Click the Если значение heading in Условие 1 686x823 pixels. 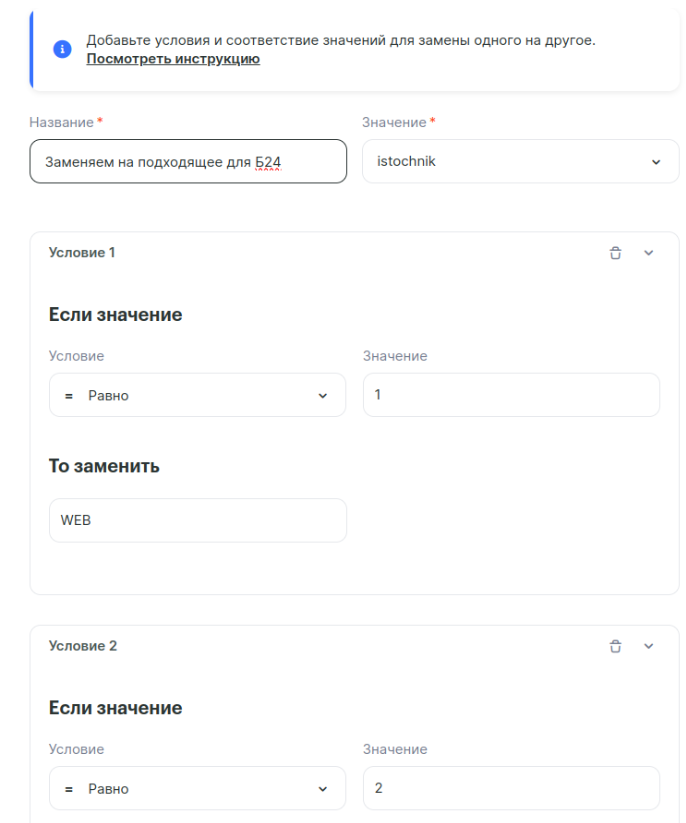tap(115, 315)
